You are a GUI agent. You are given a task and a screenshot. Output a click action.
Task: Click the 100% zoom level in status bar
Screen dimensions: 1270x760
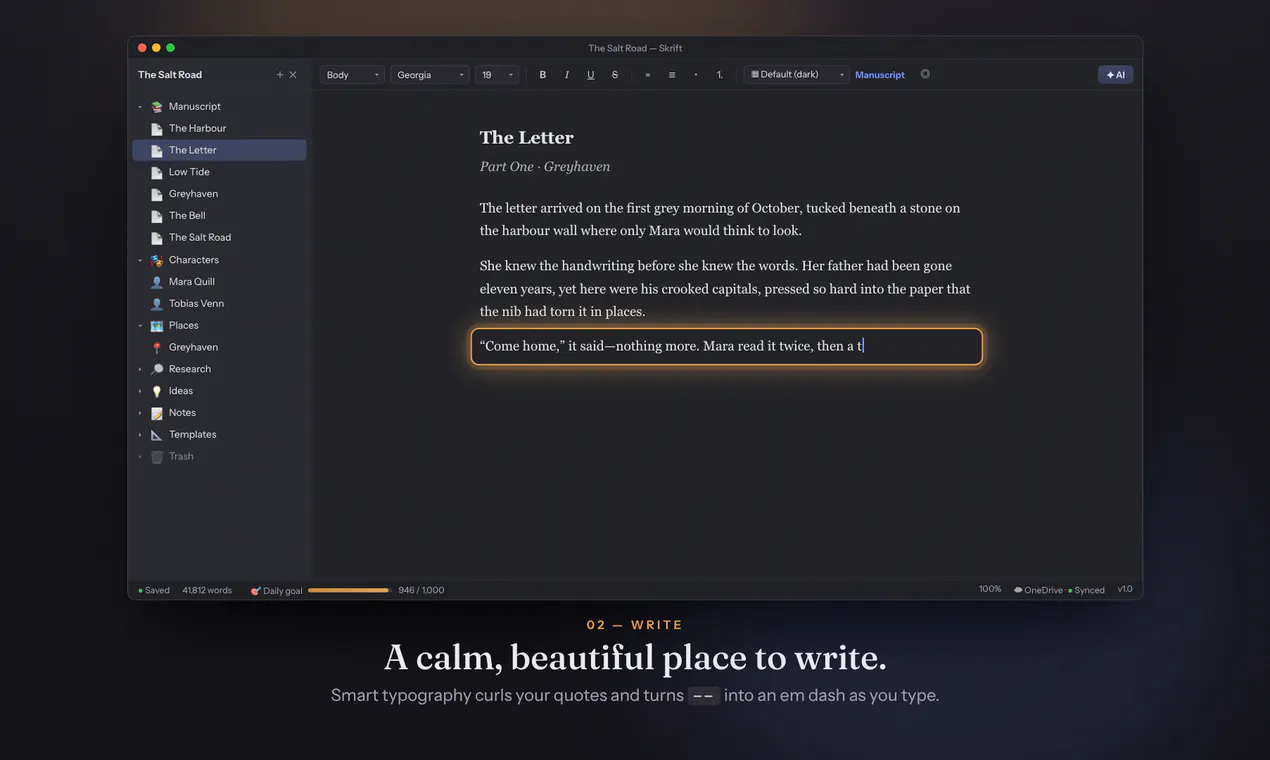[x=990, y=590]
